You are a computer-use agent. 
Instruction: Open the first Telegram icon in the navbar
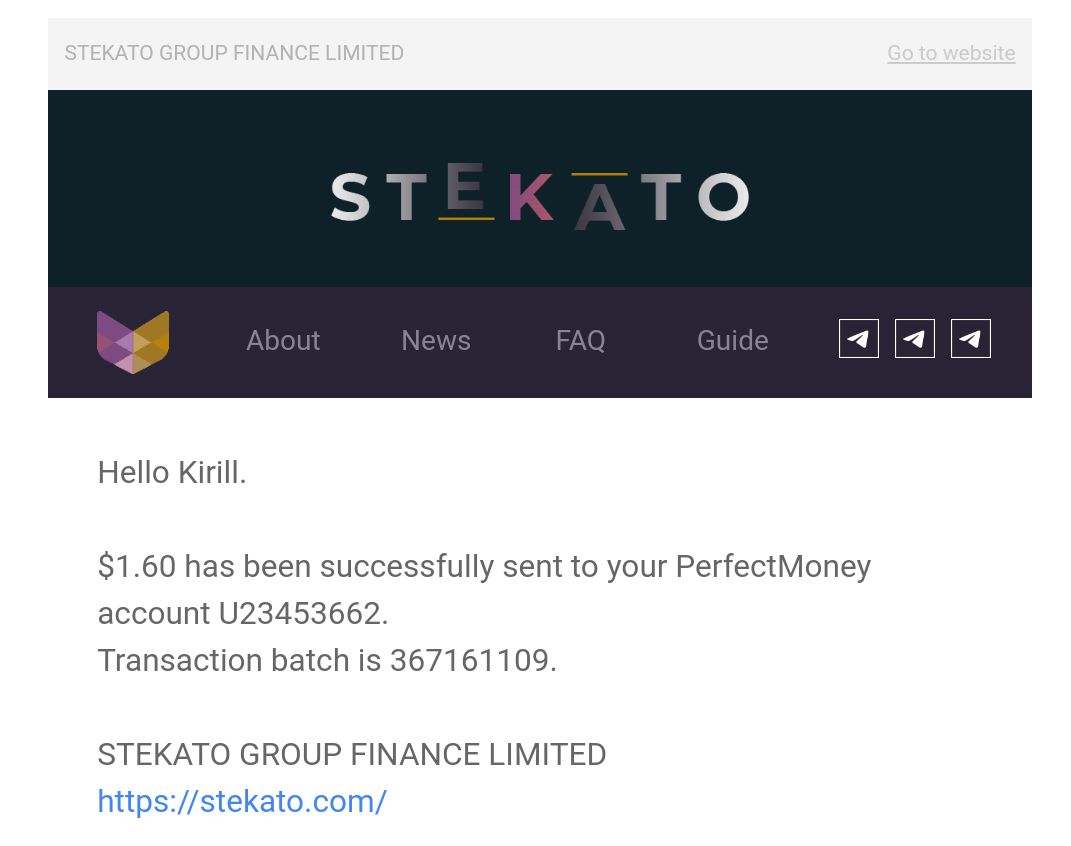click(x=859, y=339)
